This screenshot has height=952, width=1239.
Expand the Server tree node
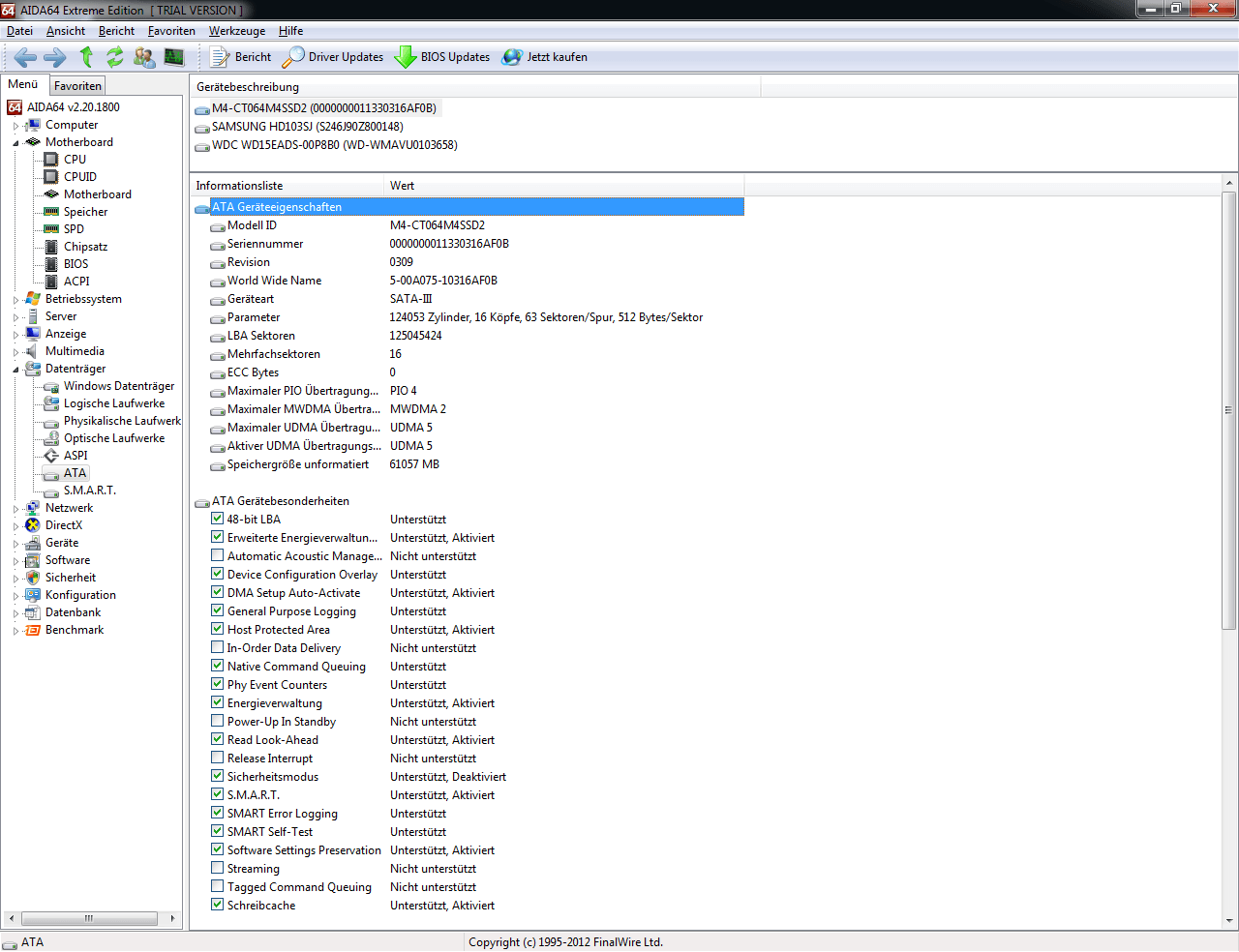[x=15, y=317]
